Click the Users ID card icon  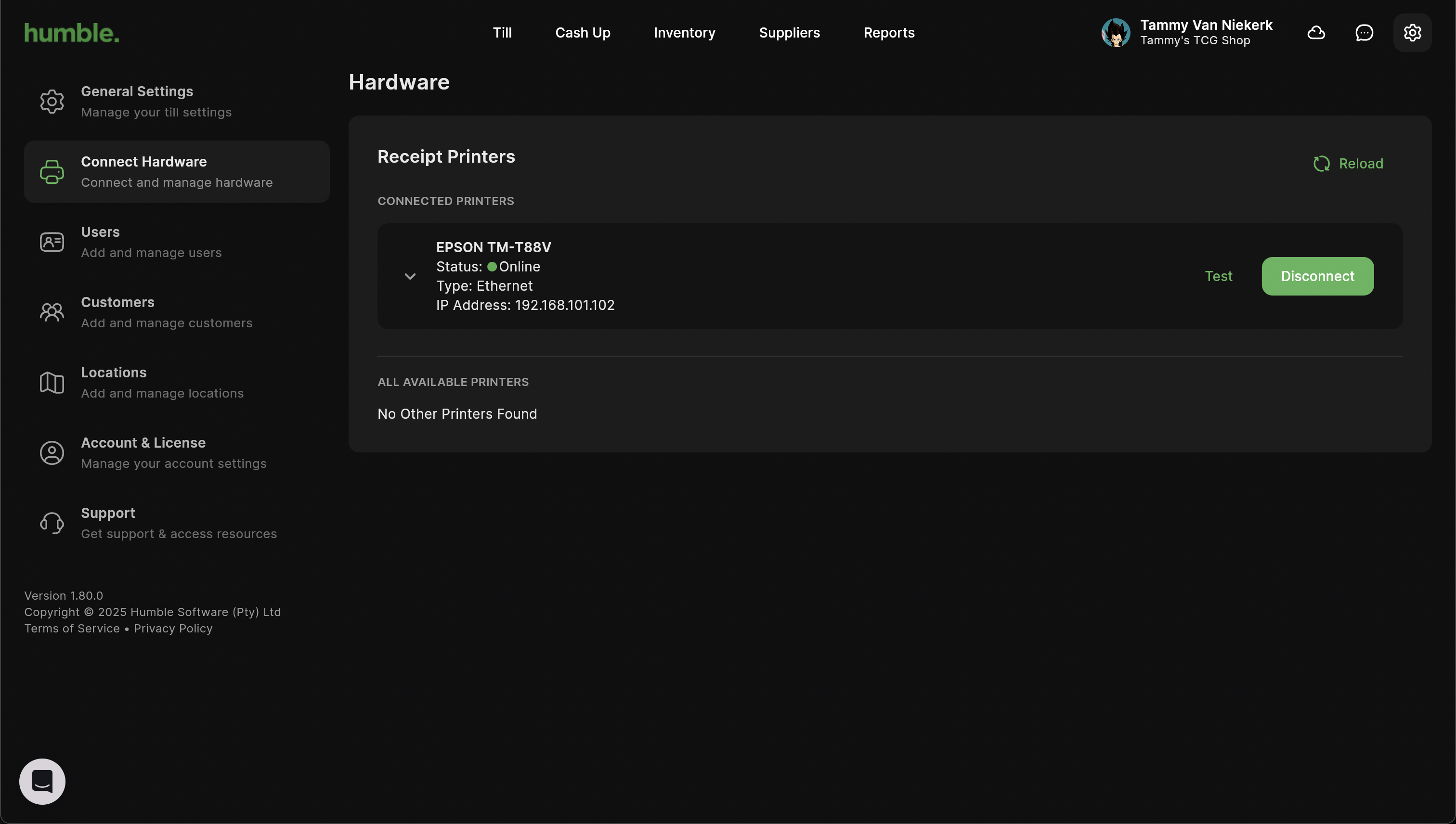pyautogui.click(x=52, y=242)
